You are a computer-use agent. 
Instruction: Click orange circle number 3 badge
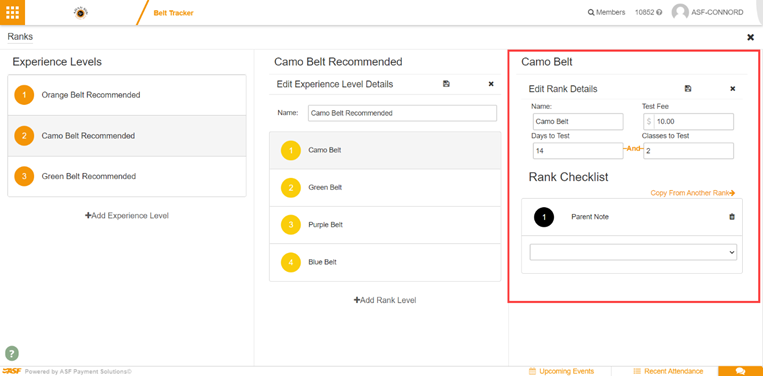pyautogui.click(x=24, y=177)
